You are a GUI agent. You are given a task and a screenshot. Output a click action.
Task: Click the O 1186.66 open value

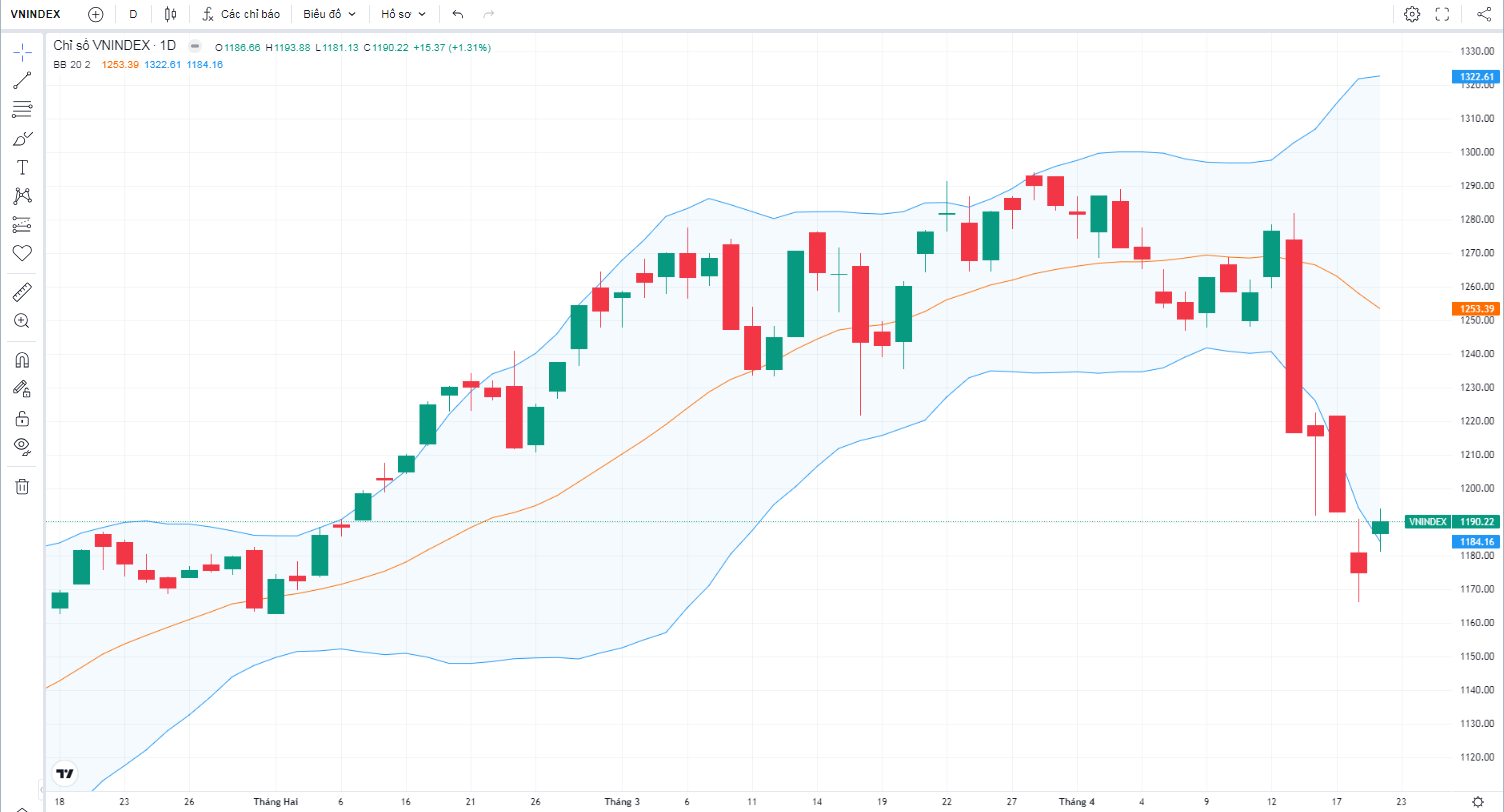point(238,47)
